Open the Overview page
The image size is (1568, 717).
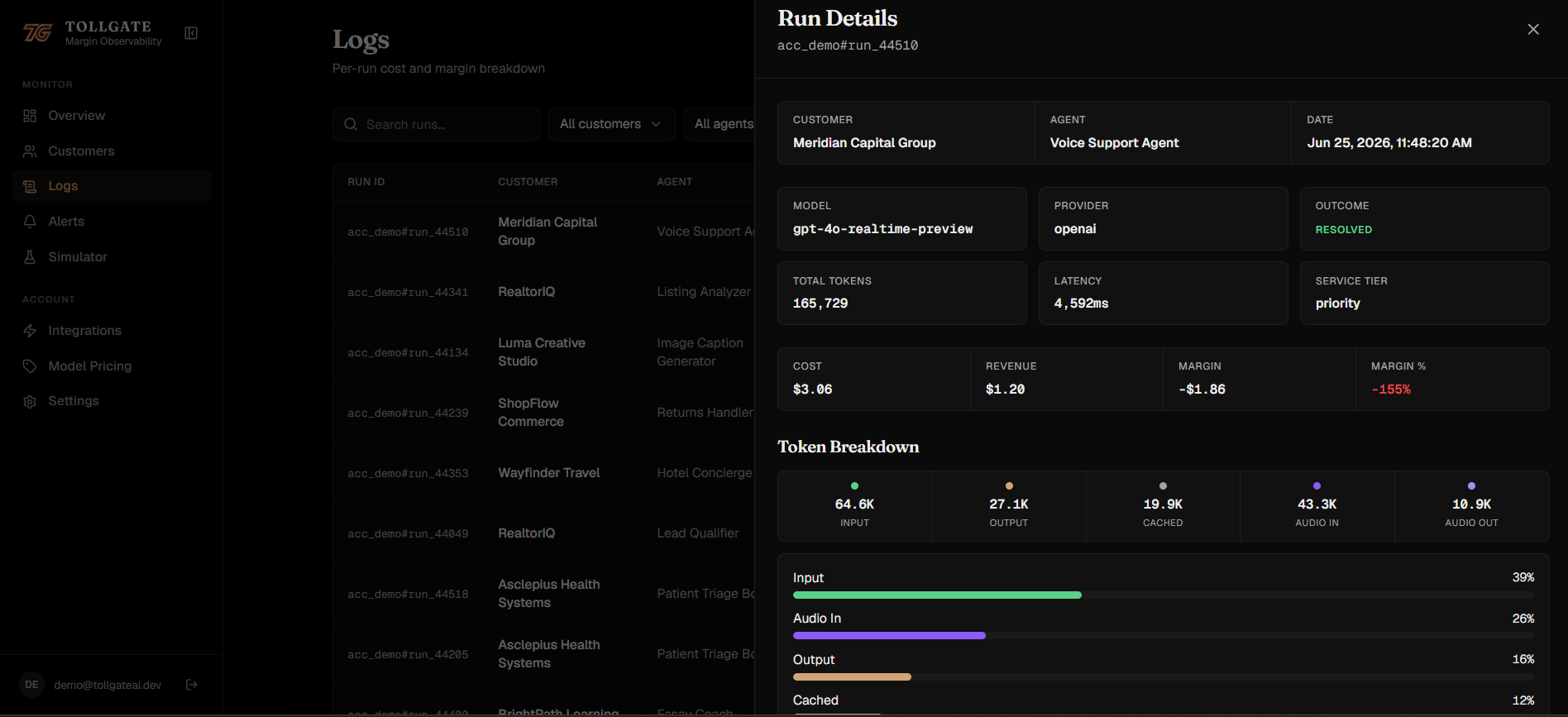[x=112, y=116]
